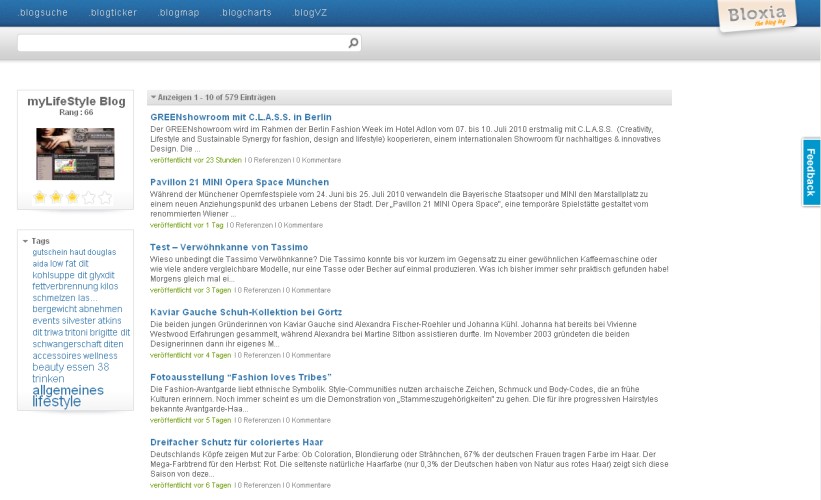Rate the blog with the fifth star
This screenshot has width=821, height=500.
pyautogui.click(x=105, y=197)
